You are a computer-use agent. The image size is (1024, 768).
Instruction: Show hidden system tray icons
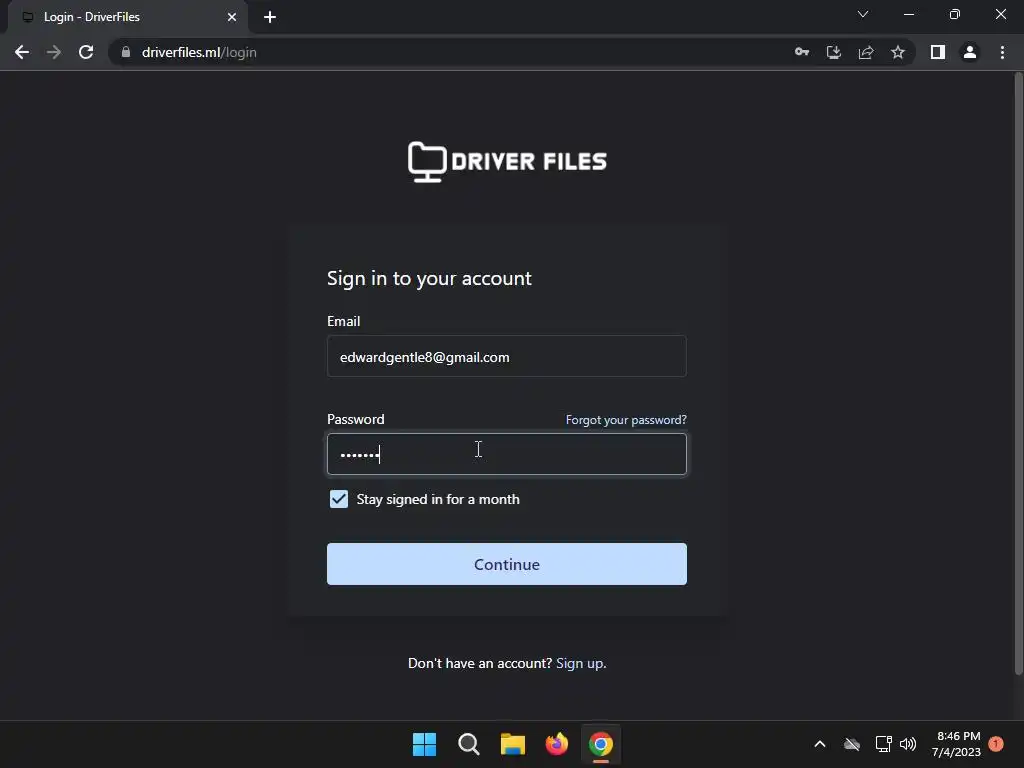820,744
